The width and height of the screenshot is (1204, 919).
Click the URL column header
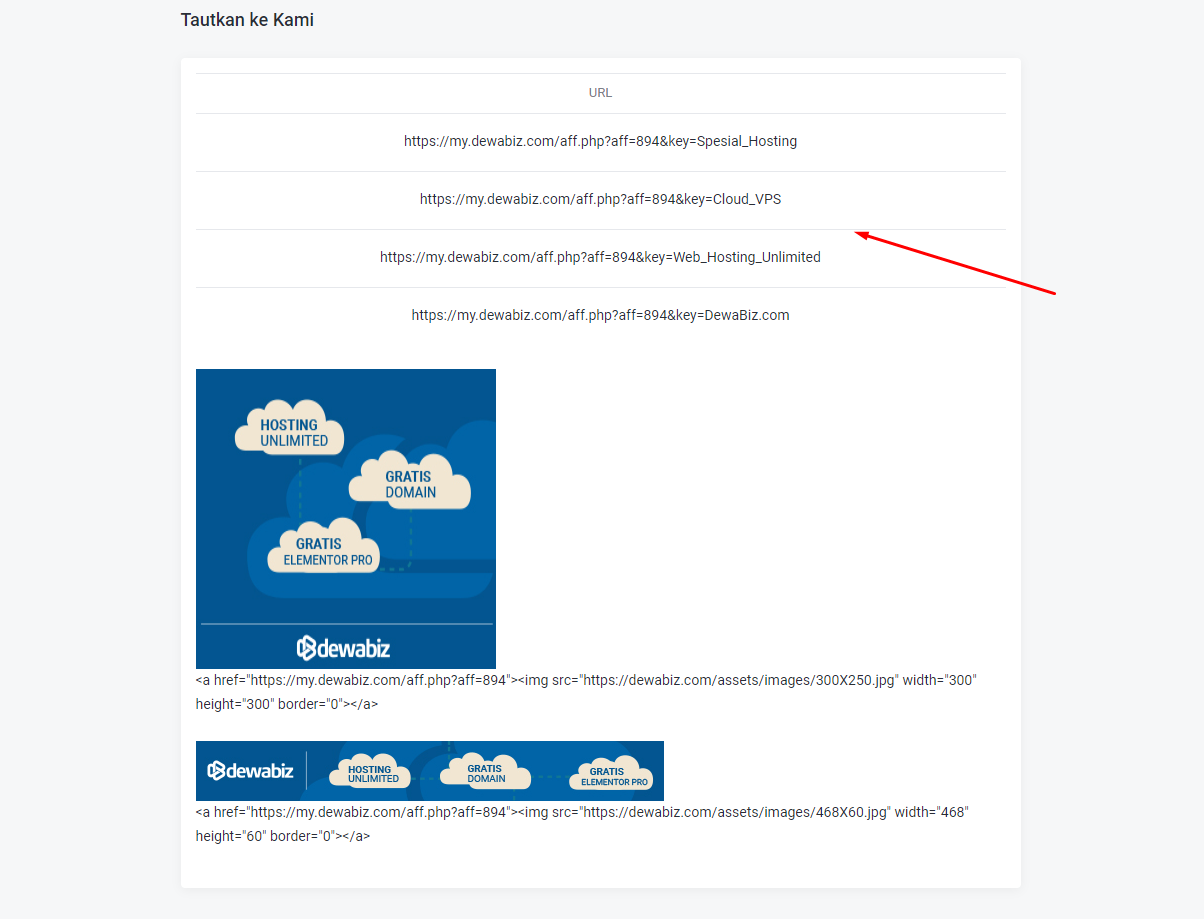coord(600,93)
